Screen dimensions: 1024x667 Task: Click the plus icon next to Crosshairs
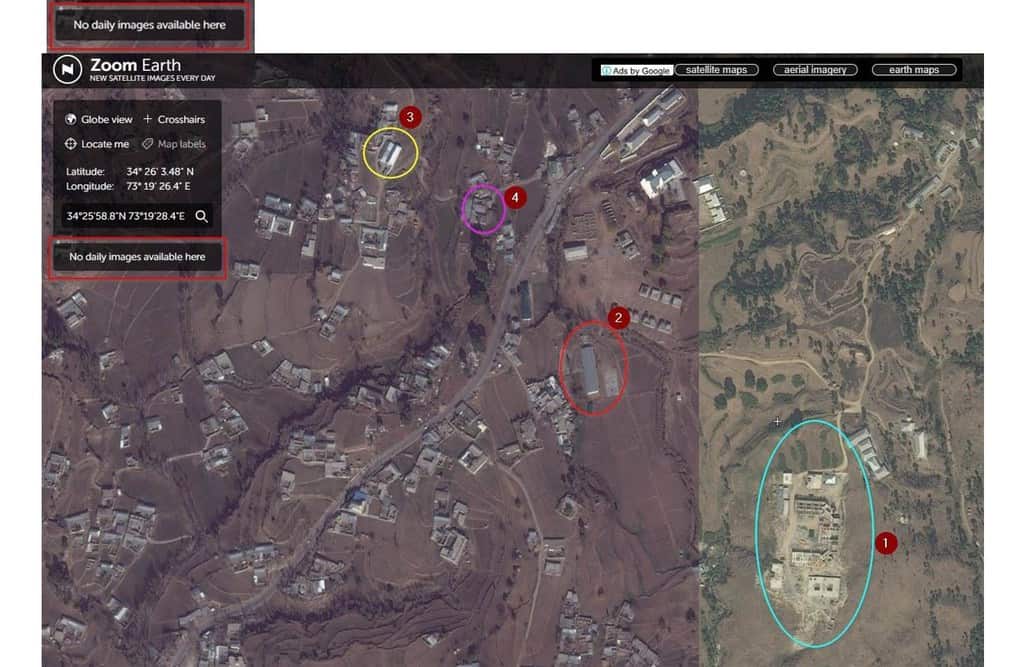148,120
